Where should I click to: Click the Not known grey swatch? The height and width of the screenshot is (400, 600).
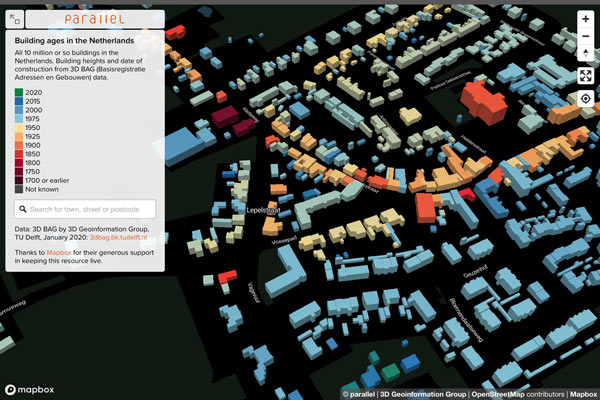pyautogui.click(x=19, y=188)
